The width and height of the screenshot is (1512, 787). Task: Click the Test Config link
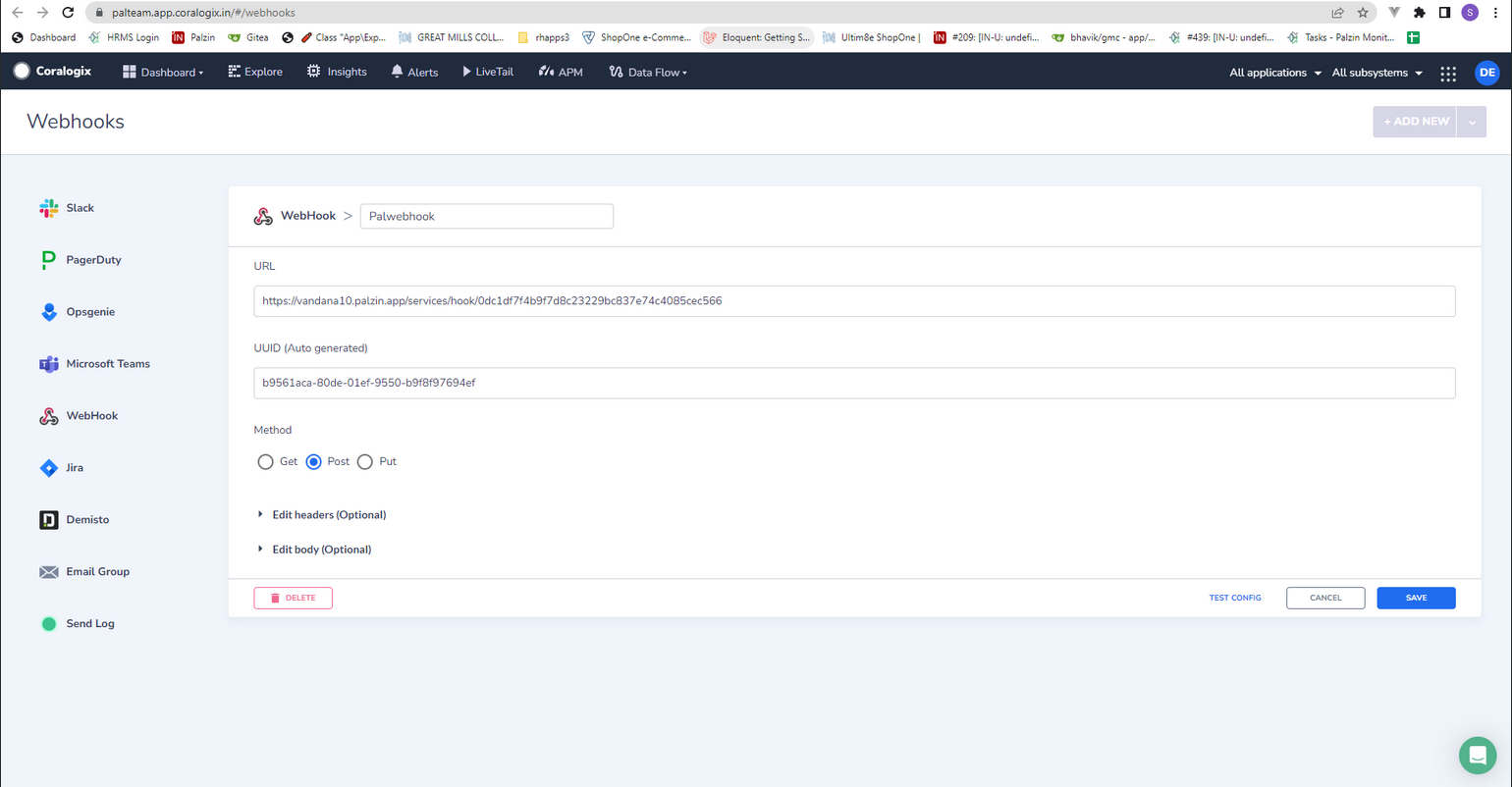[x=1235, y=598]
